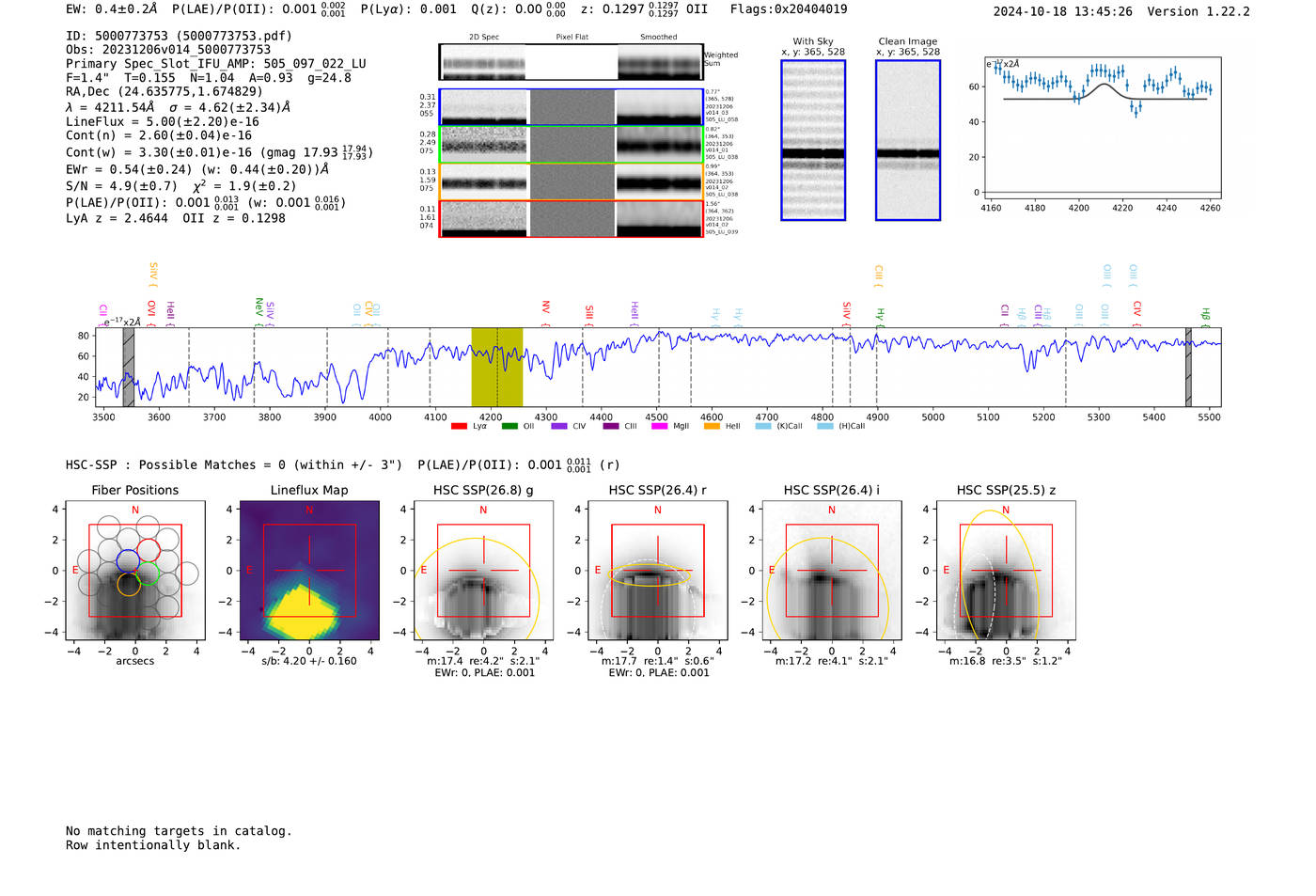
Task: Click the red NV line marker
Action: tap(545, 313)
